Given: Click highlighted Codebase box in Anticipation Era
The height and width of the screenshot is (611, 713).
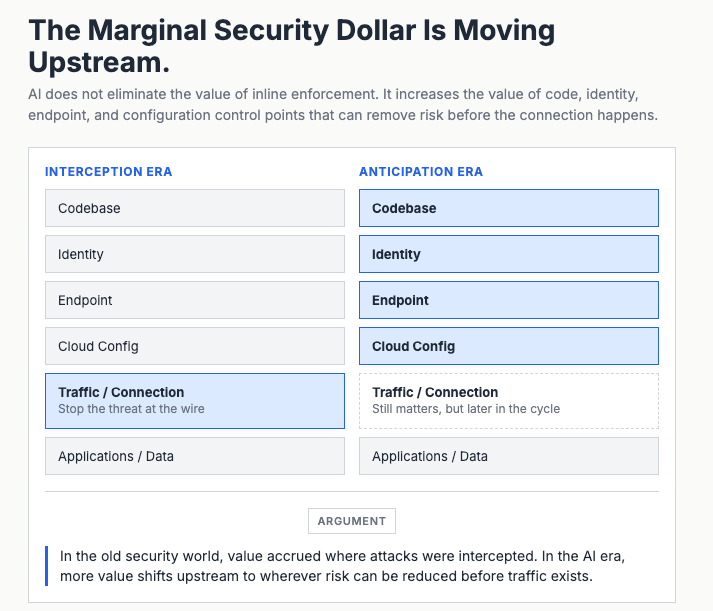Looking at the screenshot, I should (x=509, y=208).
